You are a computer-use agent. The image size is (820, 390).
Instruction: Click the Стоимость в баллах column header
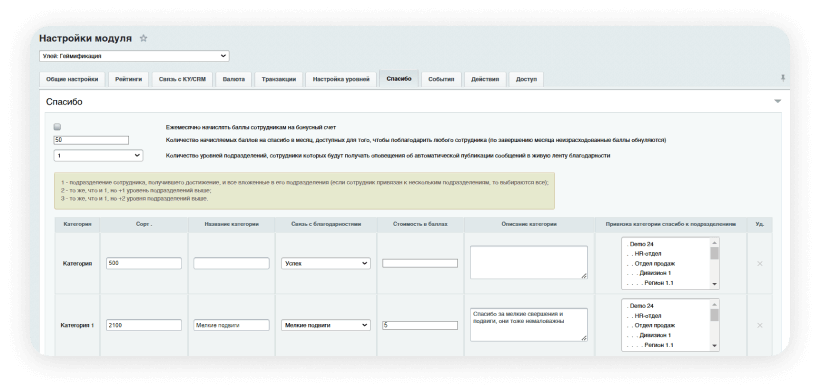420,224
